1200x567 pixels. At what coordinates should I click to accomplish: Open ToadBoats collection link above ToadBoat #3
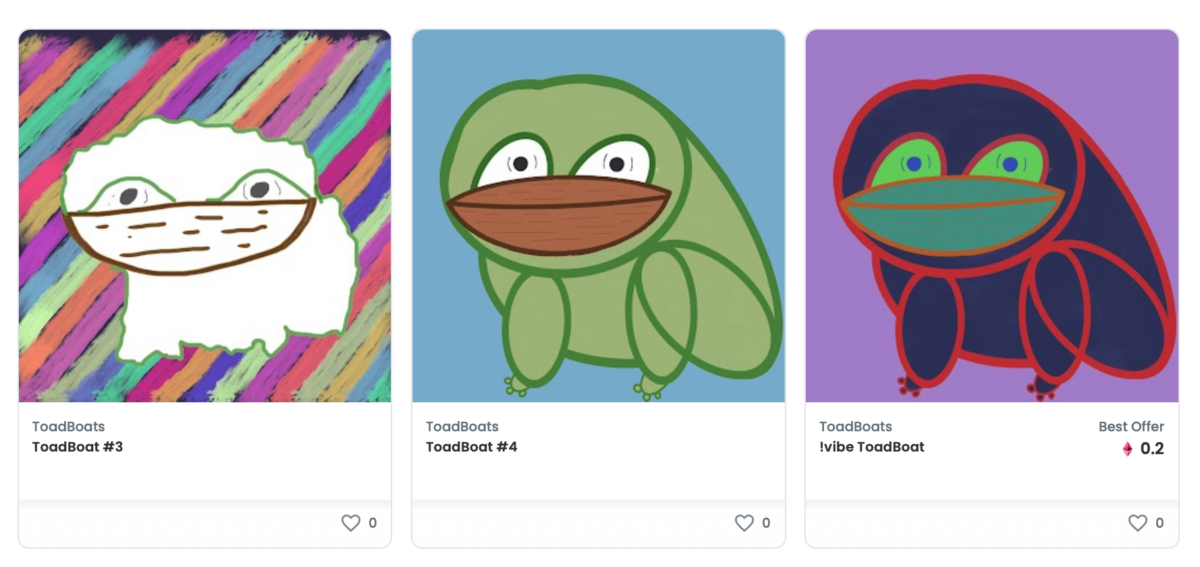pos(68,427)
